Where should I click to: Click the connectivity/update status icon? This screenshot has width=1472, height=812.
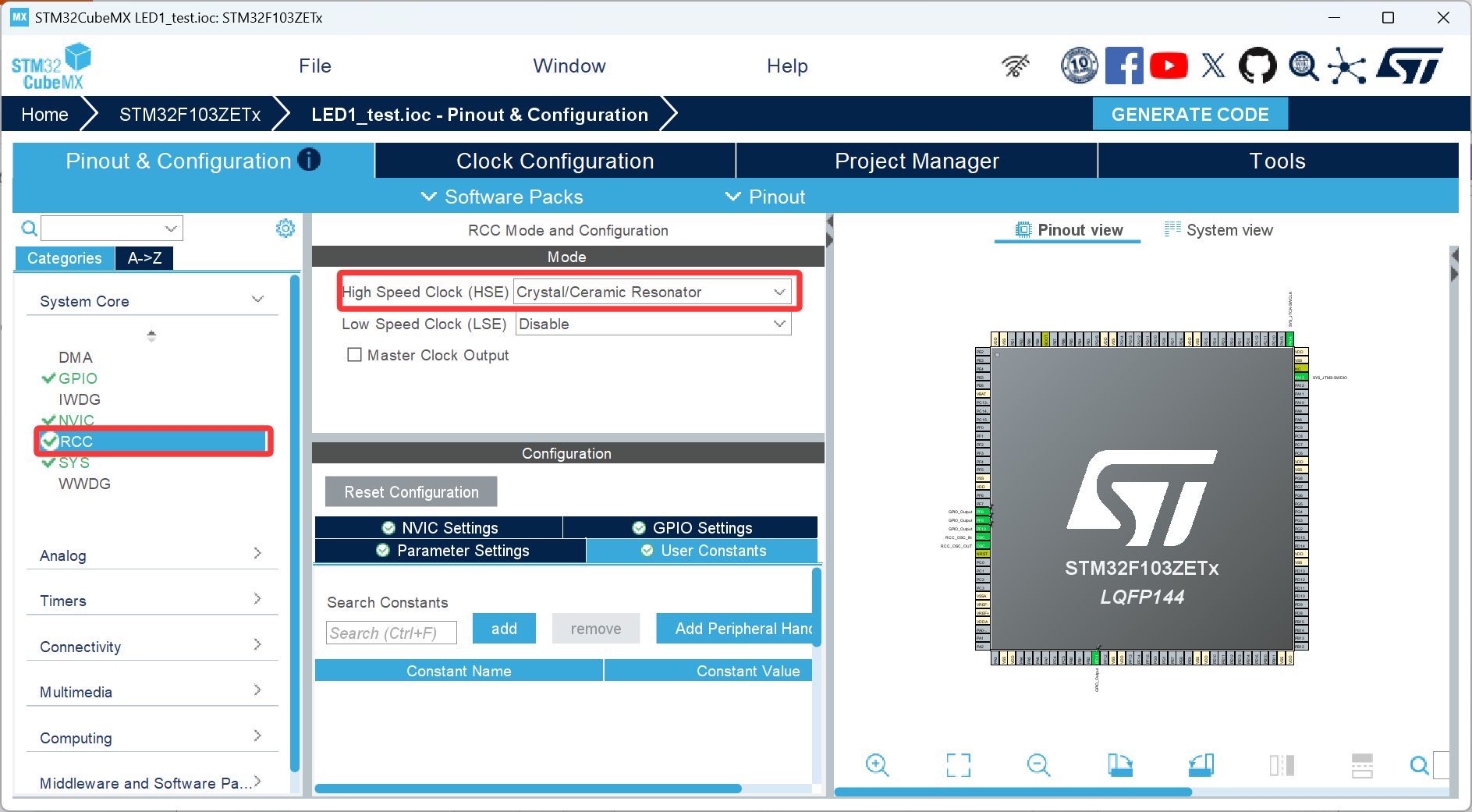(x=1016, y=66)
